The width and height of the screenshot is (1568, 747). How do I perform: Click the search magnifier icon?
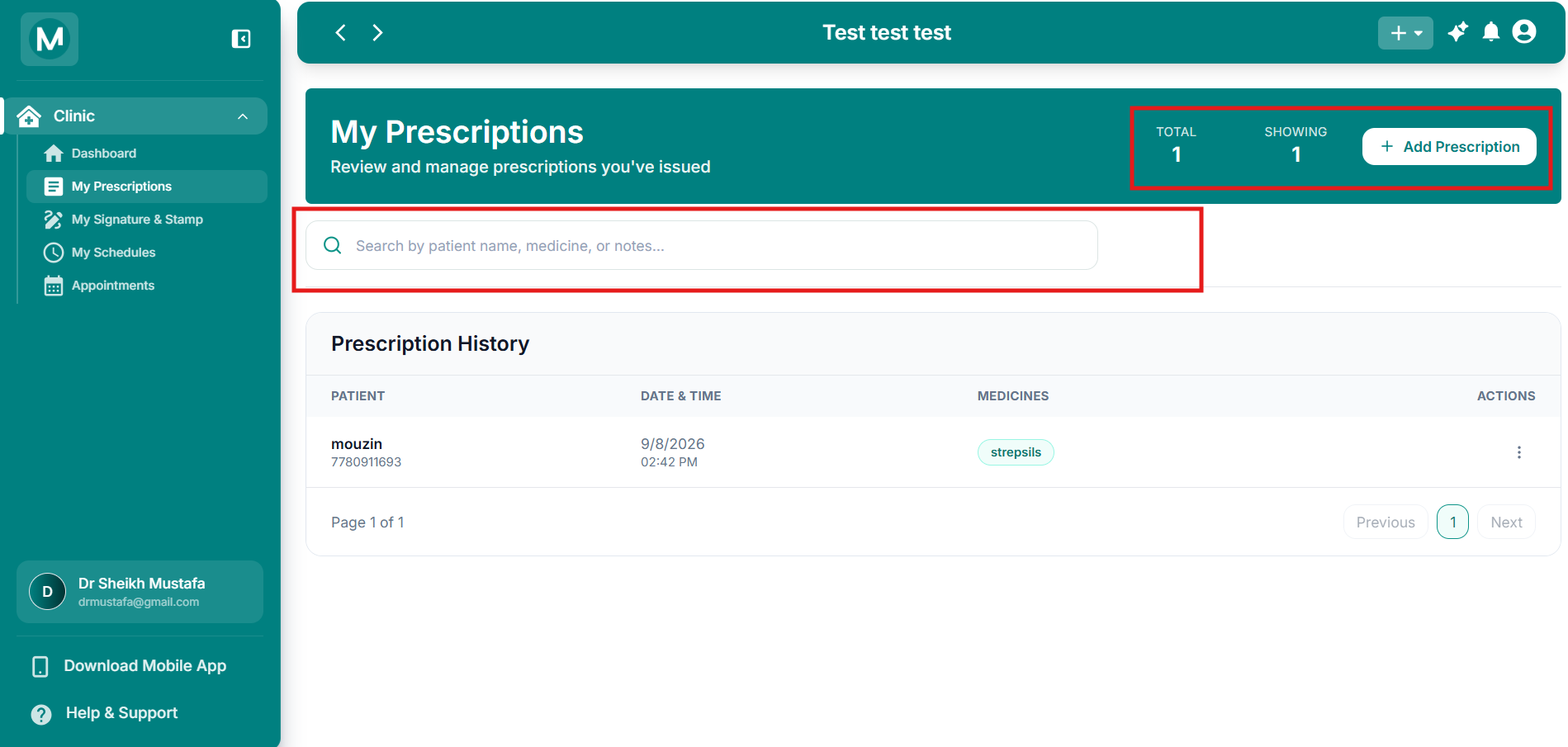tap(333, 245)
